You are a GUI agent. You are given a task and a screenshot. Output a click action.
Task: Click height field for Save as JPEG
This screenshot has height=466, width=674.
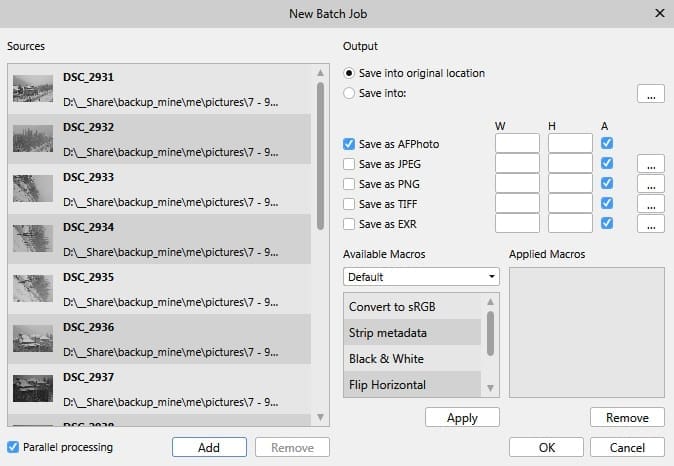point(570,163)
